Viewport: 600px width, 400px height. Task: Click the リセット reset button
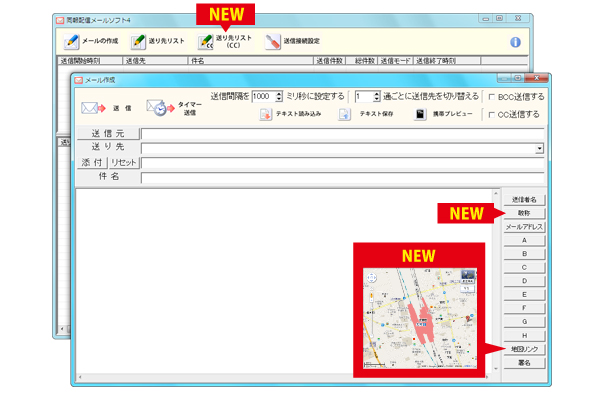pos(124,162)
